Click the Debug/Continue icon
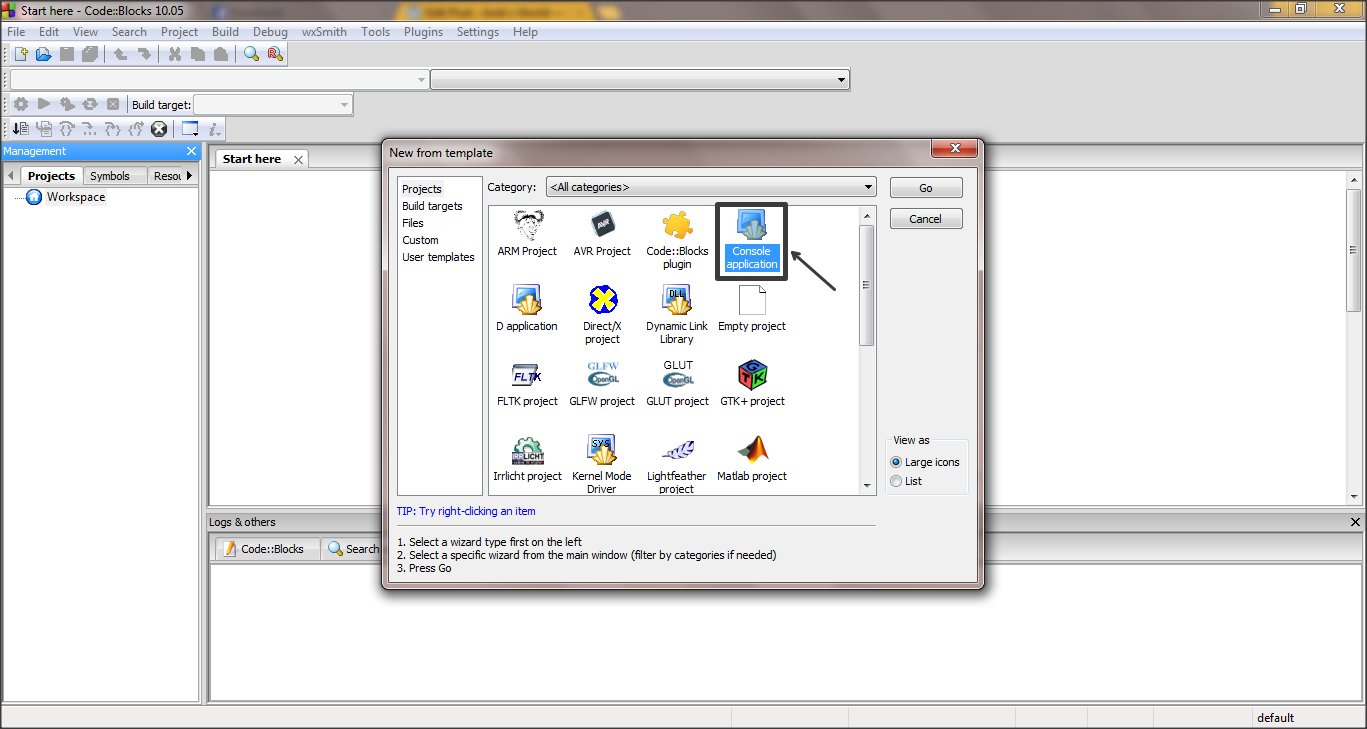Screen dimensions: 1367x729 21,129
